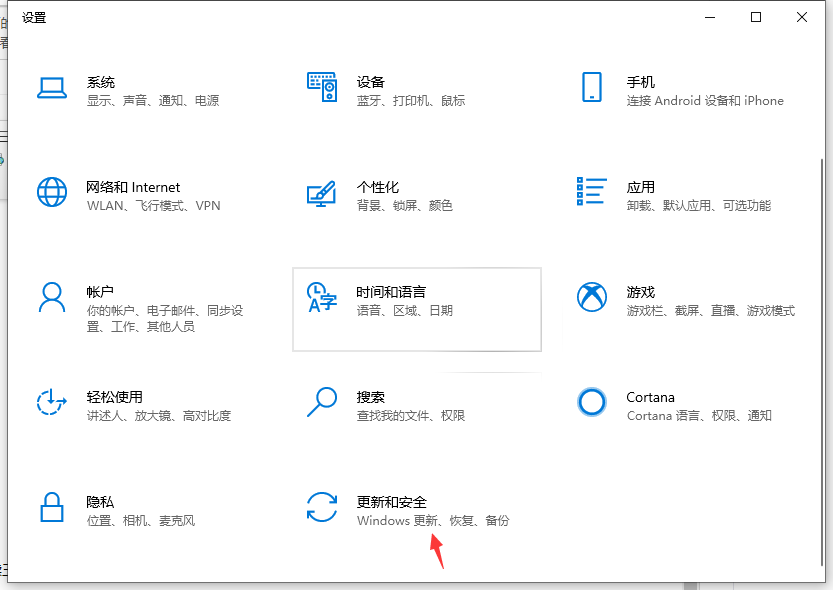Image resolution: width=833 pixels, height=590 pixels.
Task: Open 搜索 via the magnifier icon
Action: click(x=322, y=402)
